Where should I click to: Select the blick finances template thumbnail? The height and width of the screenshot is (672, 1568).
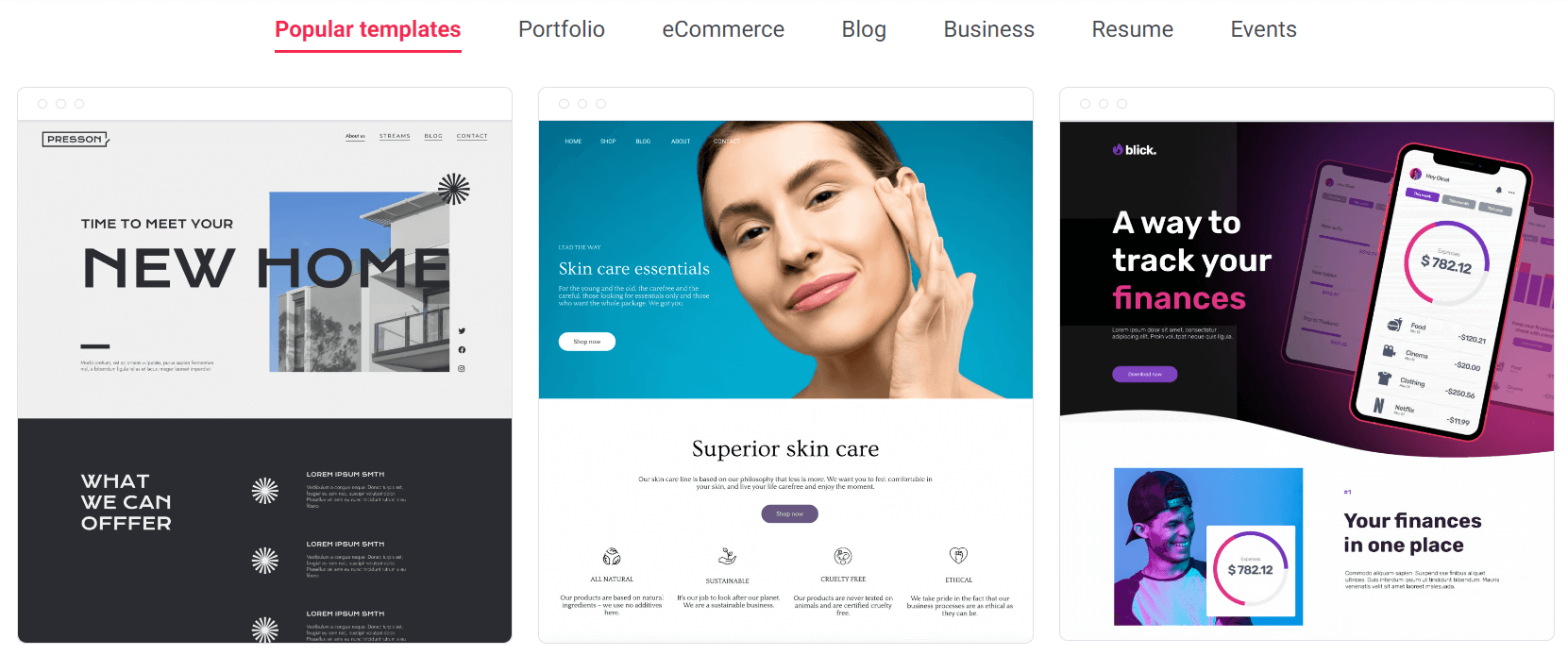(1307, 364)
